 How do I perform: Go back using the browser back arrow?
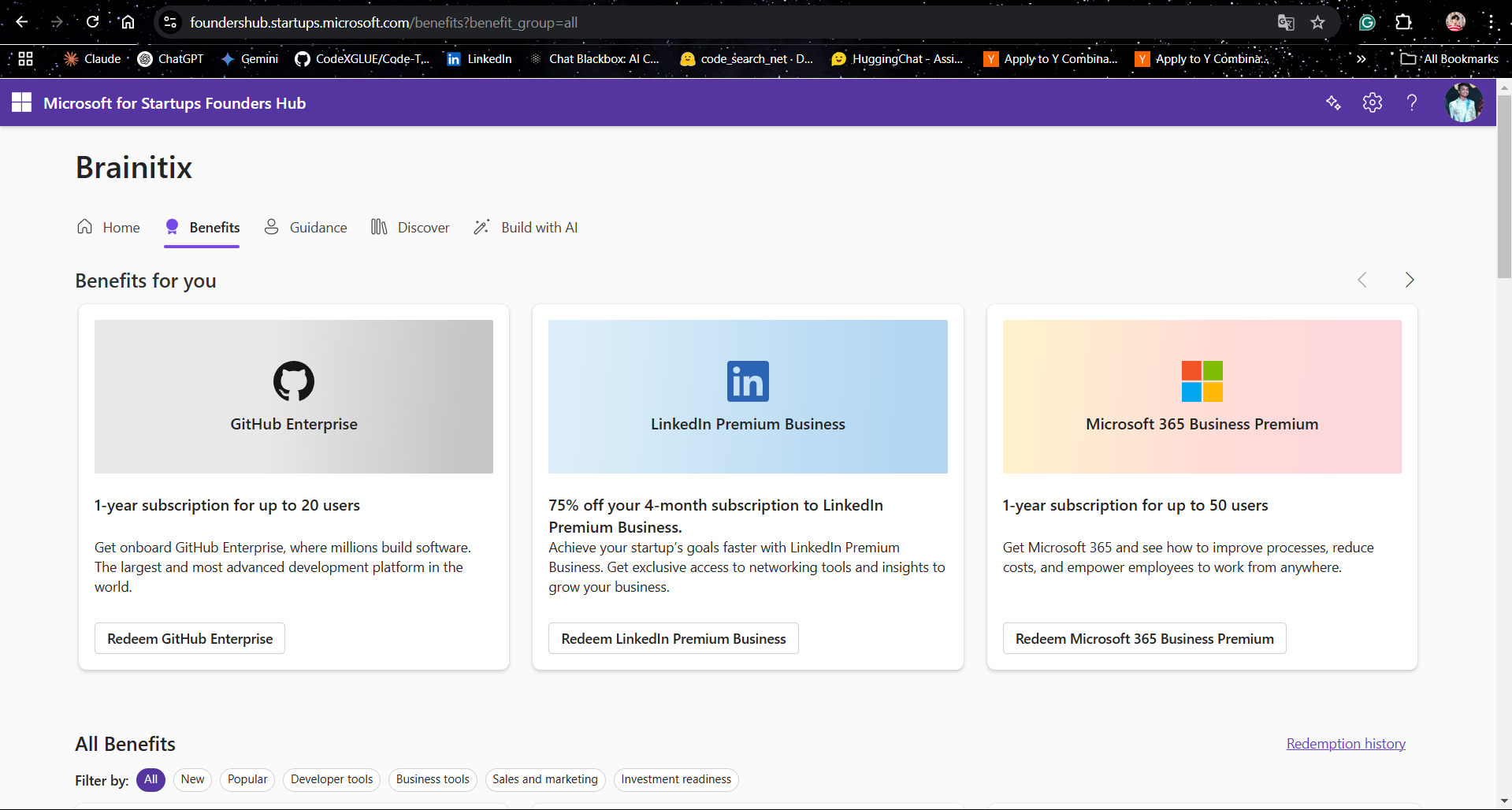pos(22,22)
